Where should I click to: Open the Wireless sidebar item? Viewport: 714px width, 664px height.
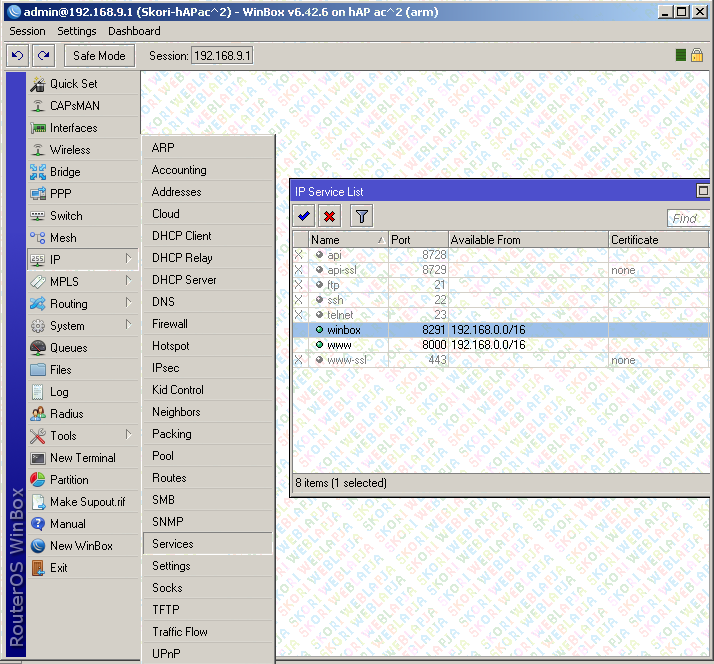[x=70, y=150]
